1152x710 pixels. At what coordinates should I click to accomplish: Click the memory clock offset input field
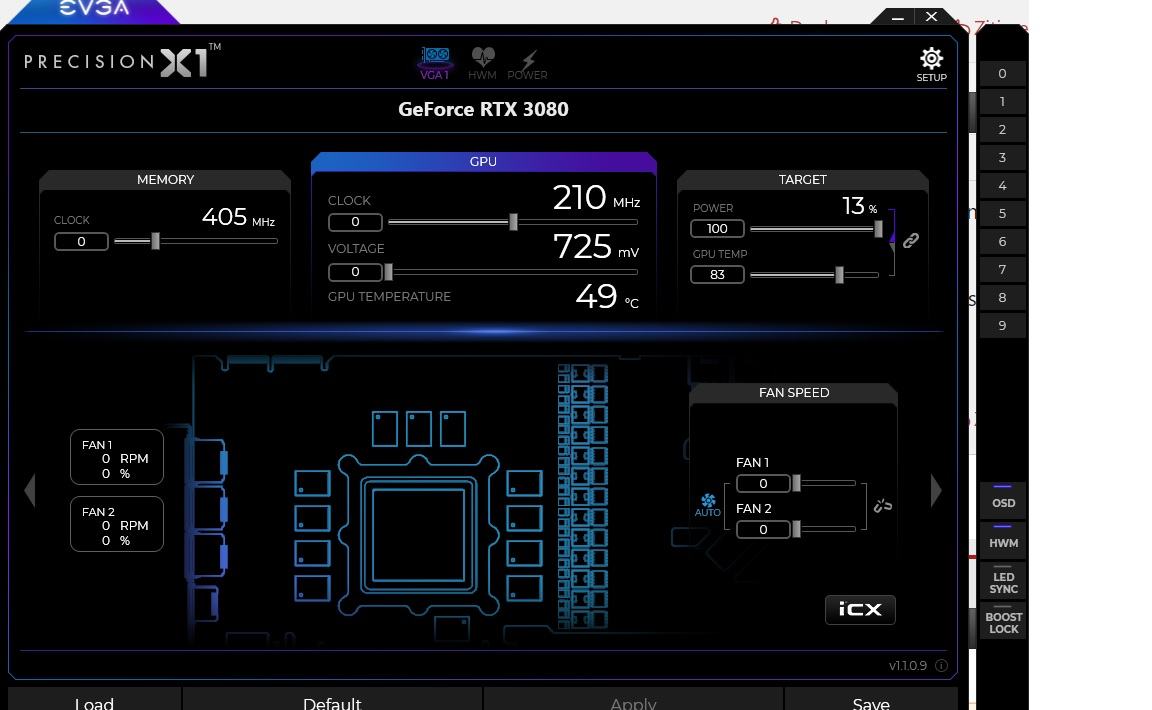pos(81,241)
